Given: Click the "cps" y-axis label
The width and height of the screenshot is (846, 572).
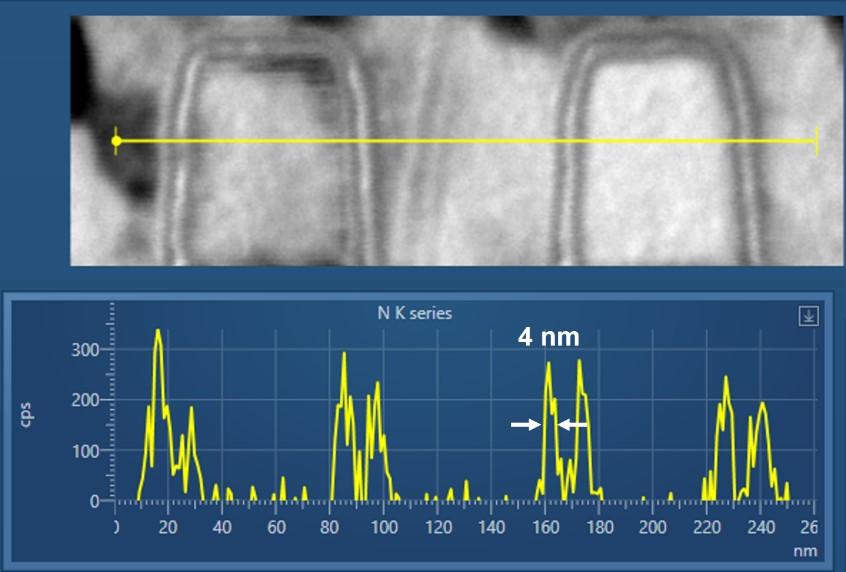Looking at the screenshot, I should 29,416.
